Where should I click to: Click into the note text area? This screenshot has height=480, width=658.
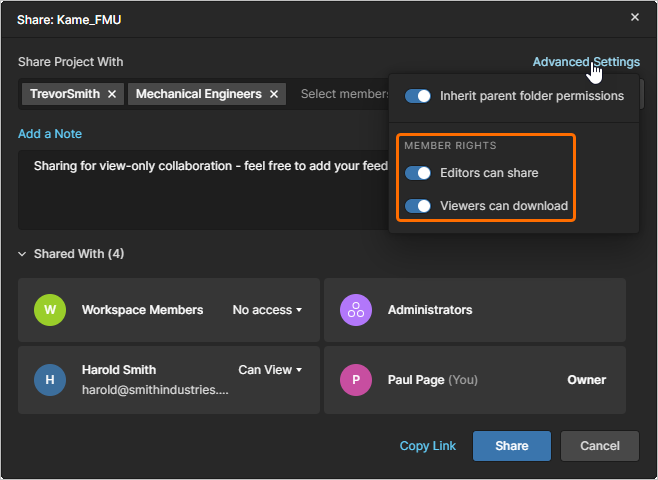tap(200, 195)
